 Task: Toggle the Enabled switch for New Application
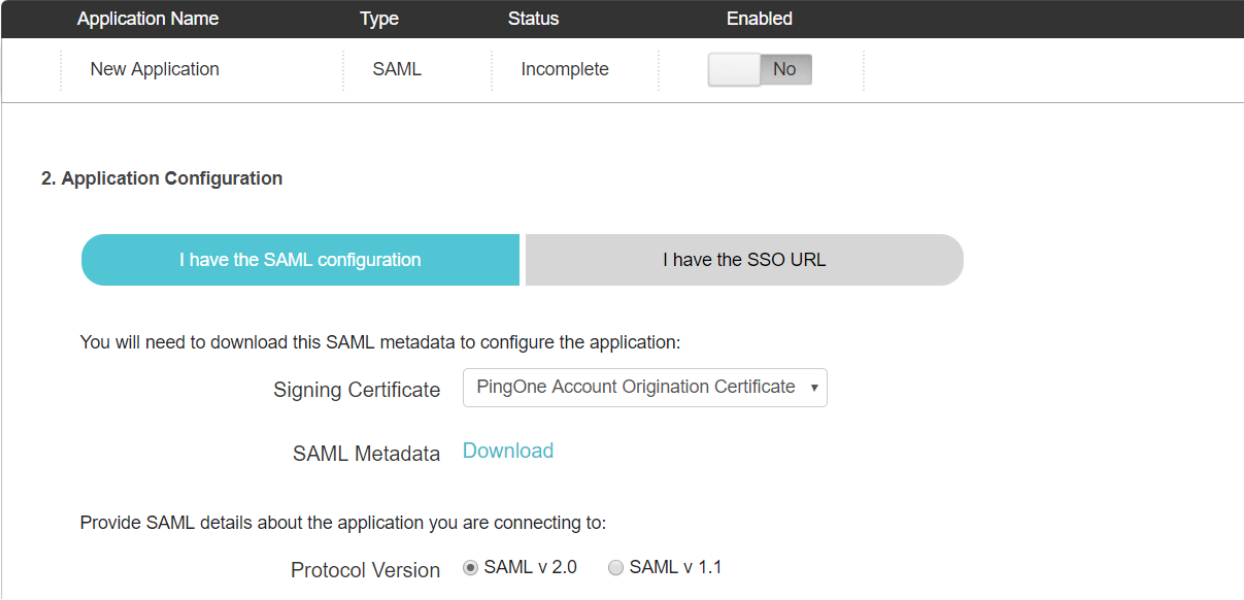click(758, 69)
